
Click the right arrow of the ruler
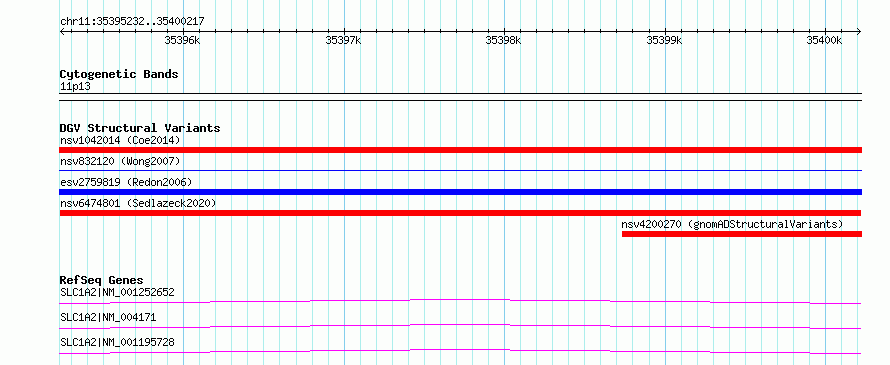(858, 32)
